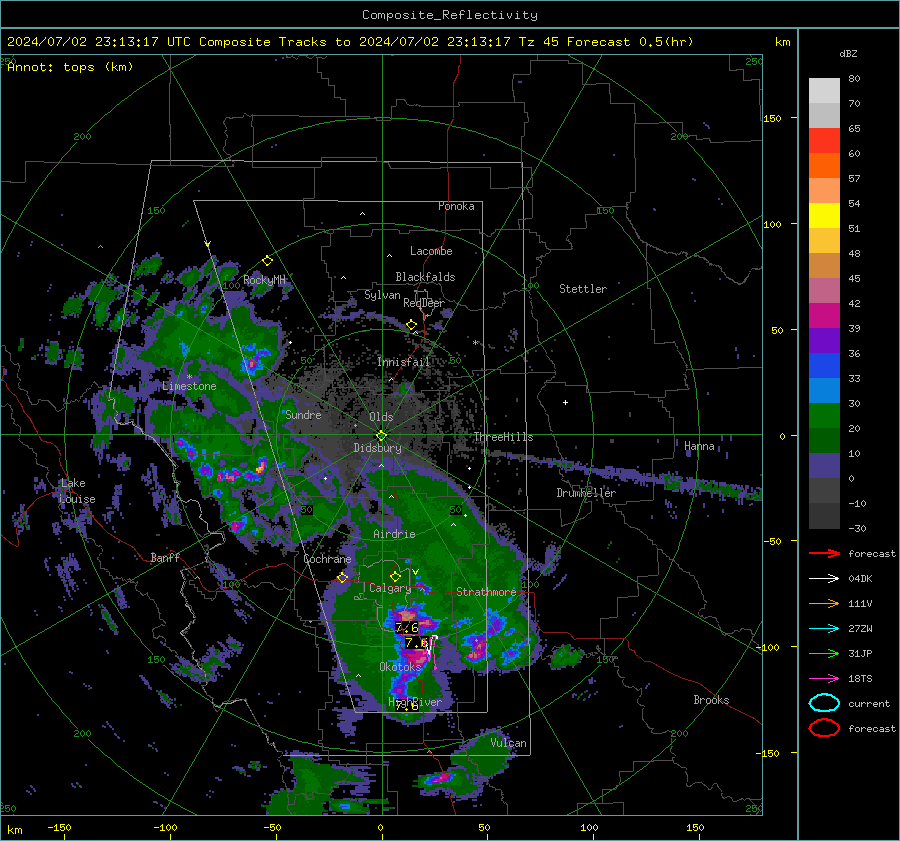
Task: Click the Sundre town label
Action: 303,415
